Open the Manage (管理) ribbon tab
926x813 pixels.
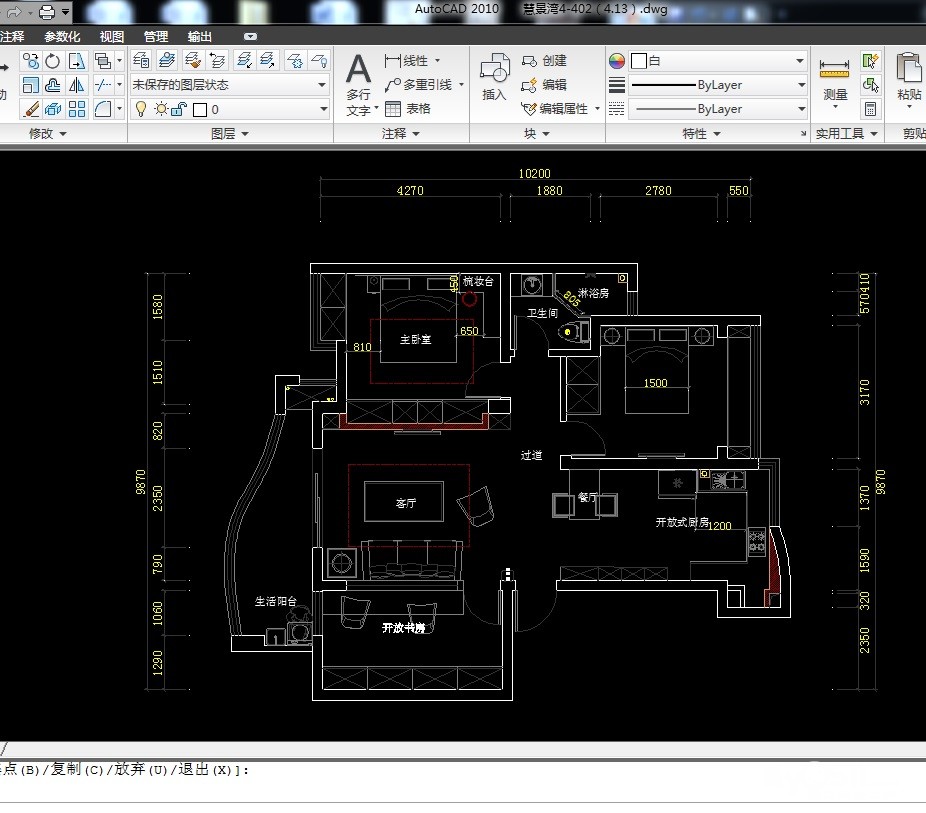pyautogui.click(x=156, y=37)
